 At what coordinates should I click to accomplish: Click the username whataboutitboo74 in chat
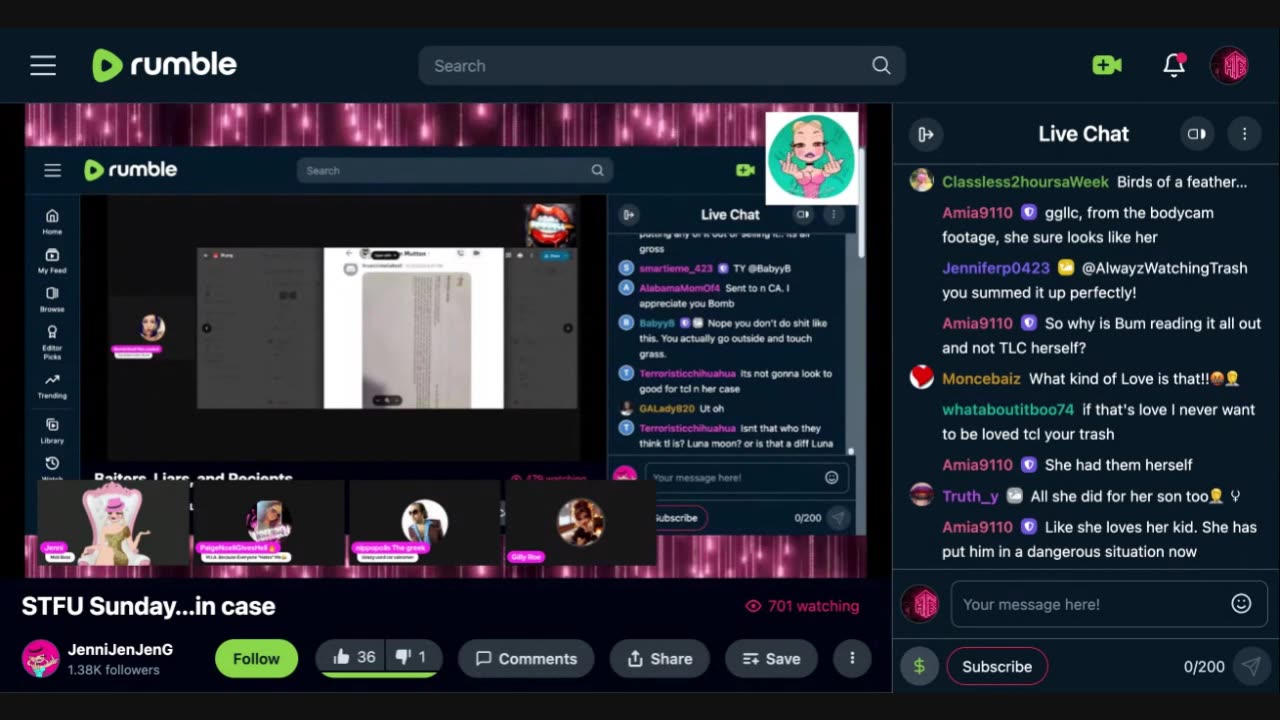(1008, 410)
